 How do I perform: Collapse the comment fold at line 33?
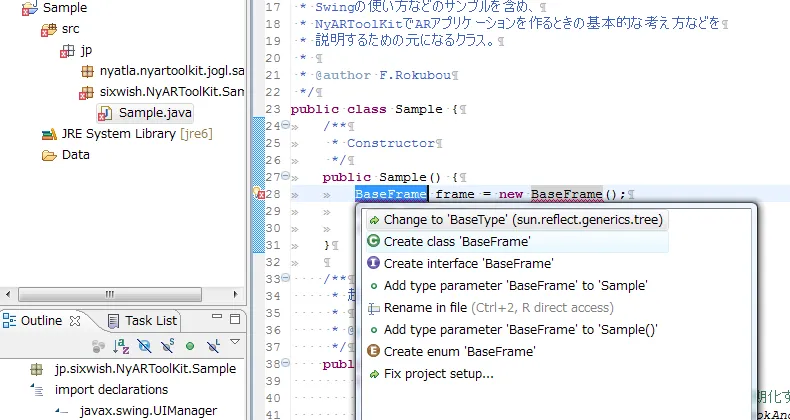285,277
